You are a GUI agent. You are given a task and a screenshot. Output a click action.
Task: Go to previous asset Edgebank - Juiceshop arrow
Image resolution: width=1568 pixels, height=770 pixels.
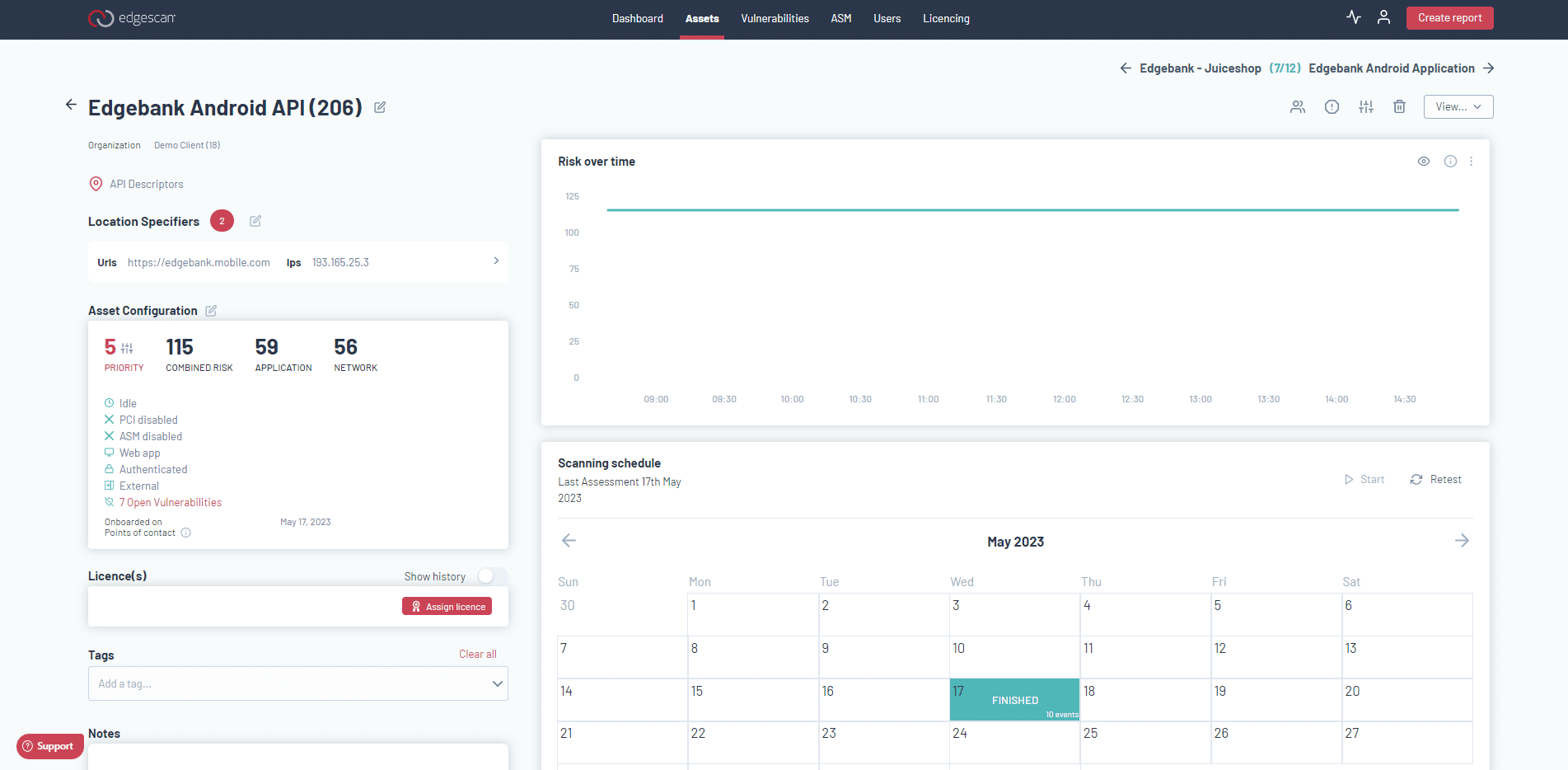[x=1126, y=68]
